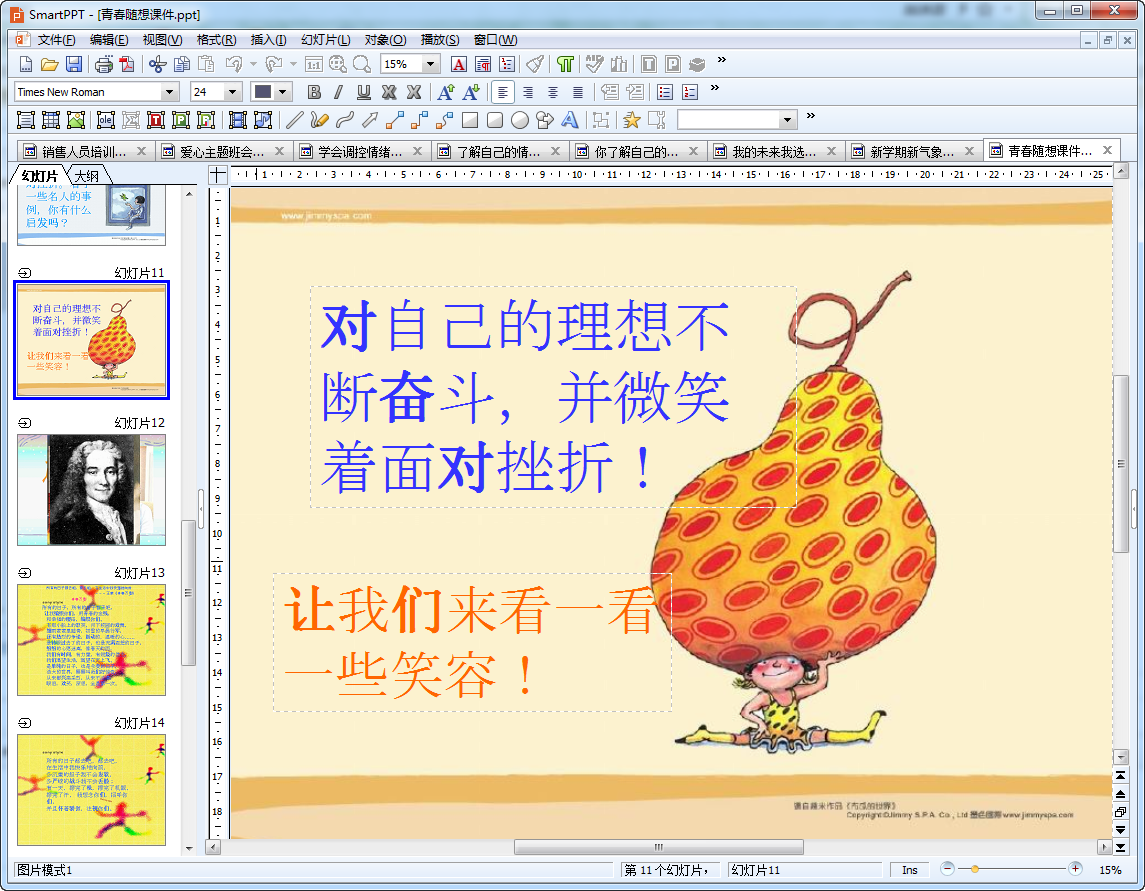Toggle italic formatting

[338, 92]
